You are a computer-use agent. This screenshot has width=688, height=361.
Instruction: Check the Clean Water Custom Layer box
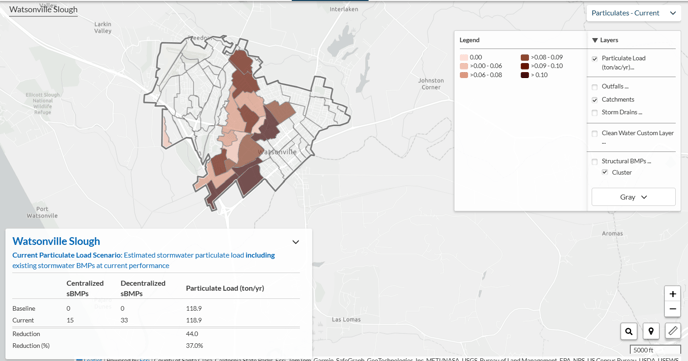point(595,133)
